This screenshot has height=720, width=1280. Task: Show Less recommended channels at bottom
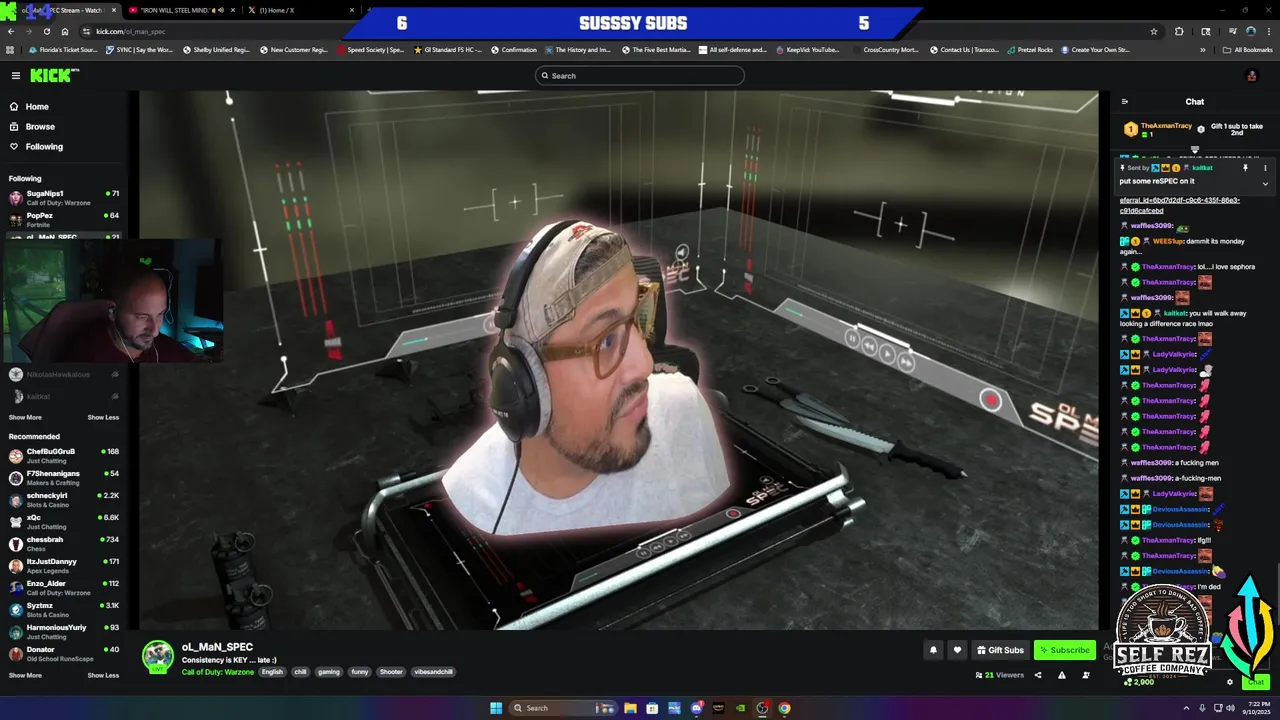click(x=103, y=675)
